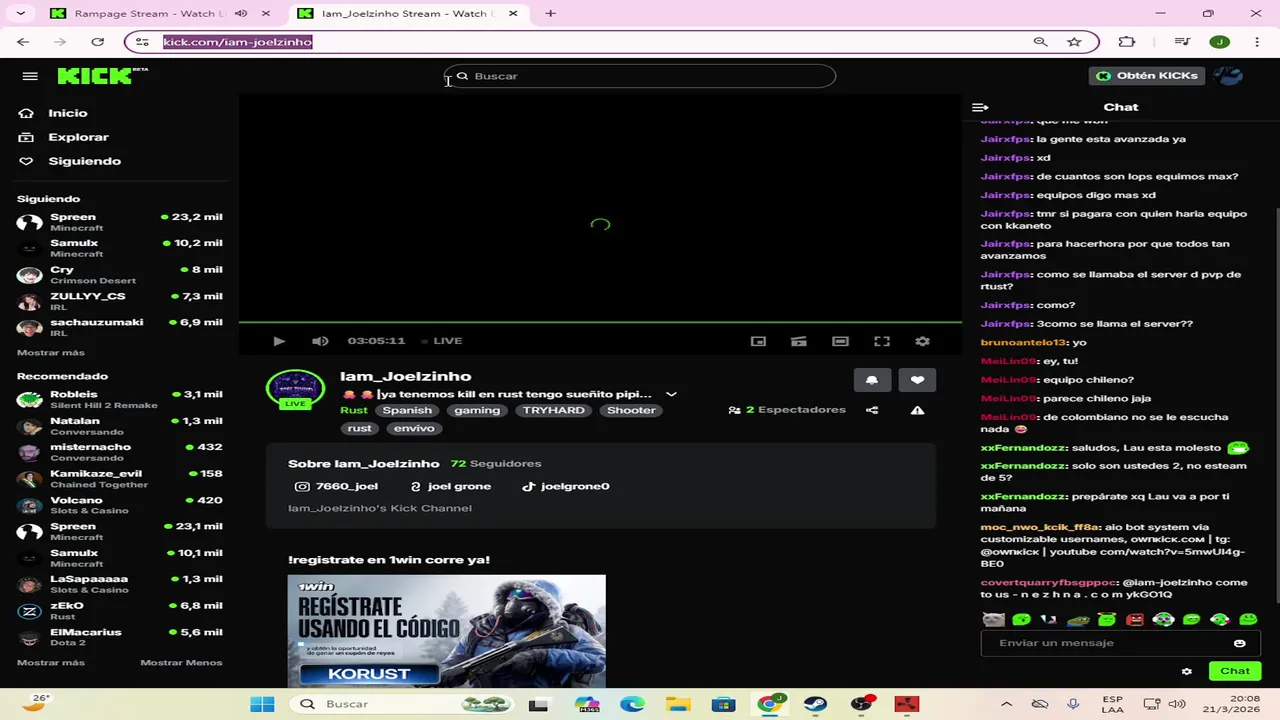This screenshot has height=720, width=1280.
Task: Select the Spanish tag
Action: [407, 410]
